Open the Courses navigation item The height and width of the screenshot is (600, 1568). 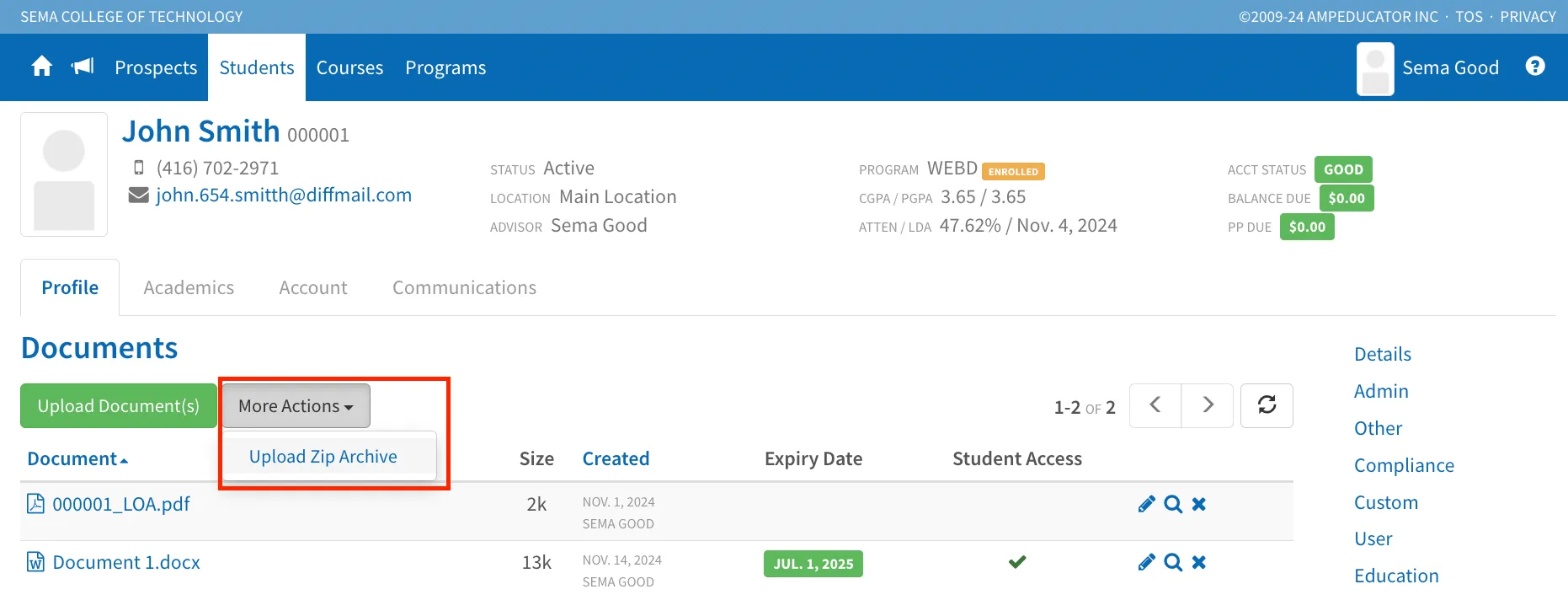[349, 67]
